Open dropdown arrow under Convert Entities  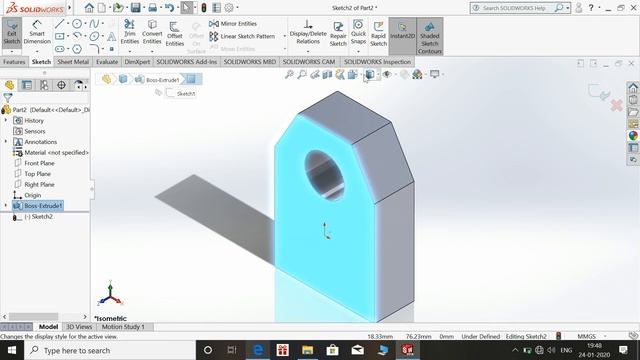[x=152, y=52]
